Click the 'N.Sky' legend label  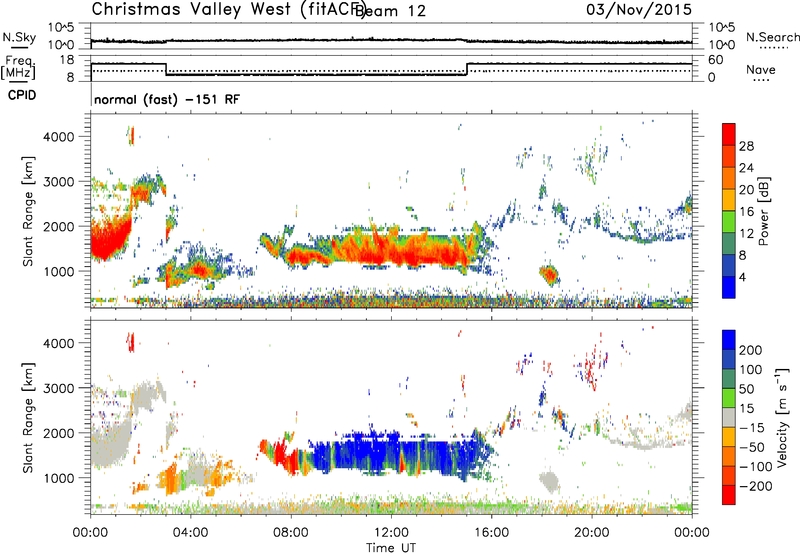19,37
